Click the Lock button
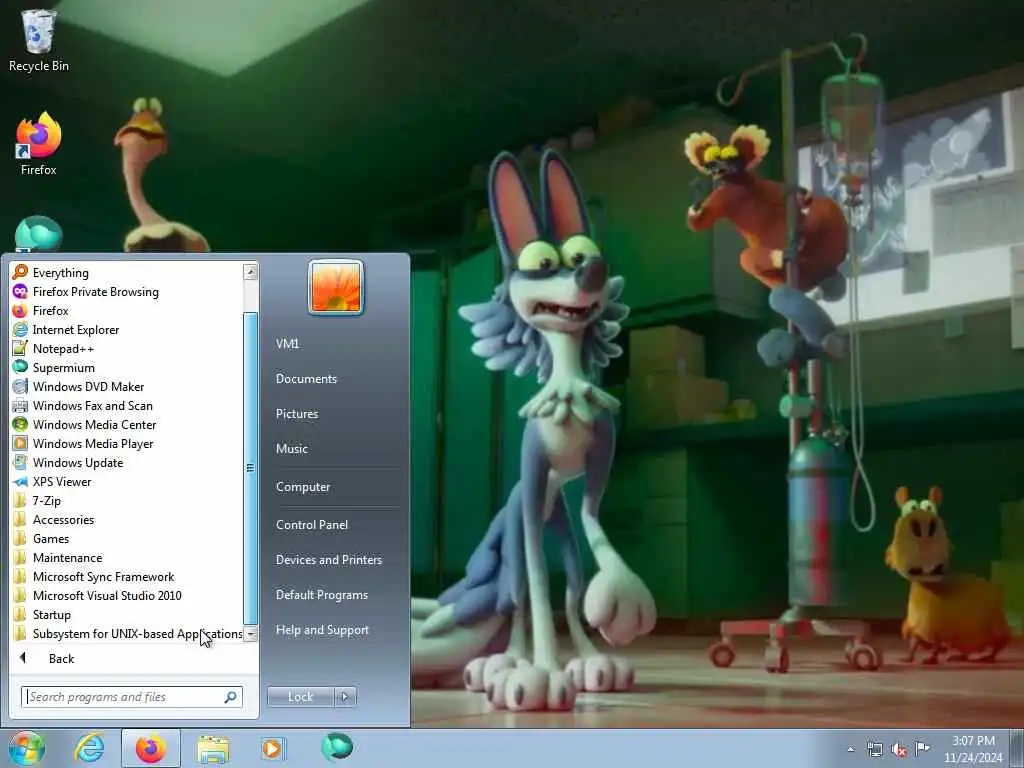1024x768 pixels. coord(300,697)
